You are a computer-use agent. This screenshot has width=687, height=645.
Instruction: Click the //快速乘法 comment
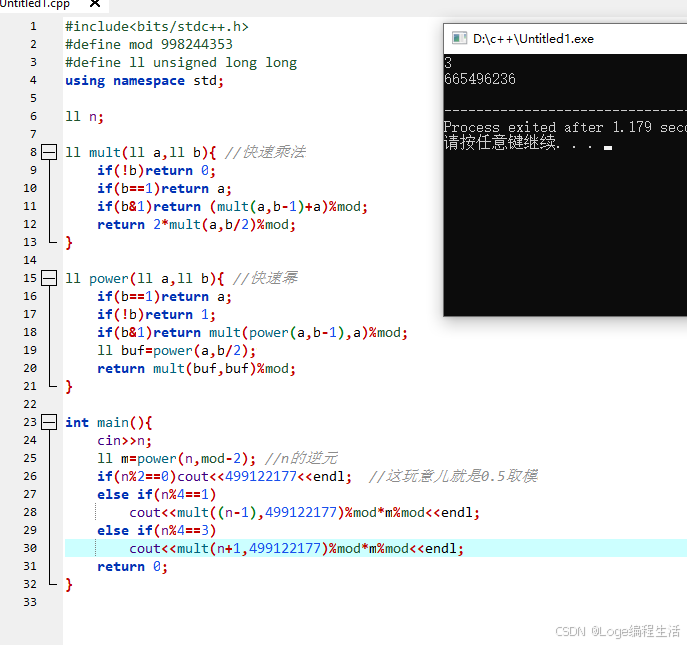[x=265, y=152]
